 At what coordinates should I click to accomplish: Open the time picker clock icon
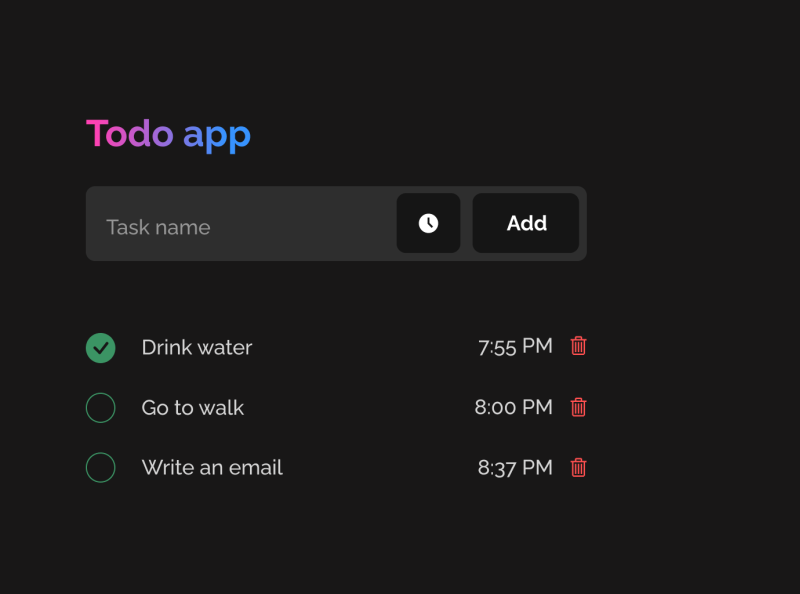(x=428, y=223)
